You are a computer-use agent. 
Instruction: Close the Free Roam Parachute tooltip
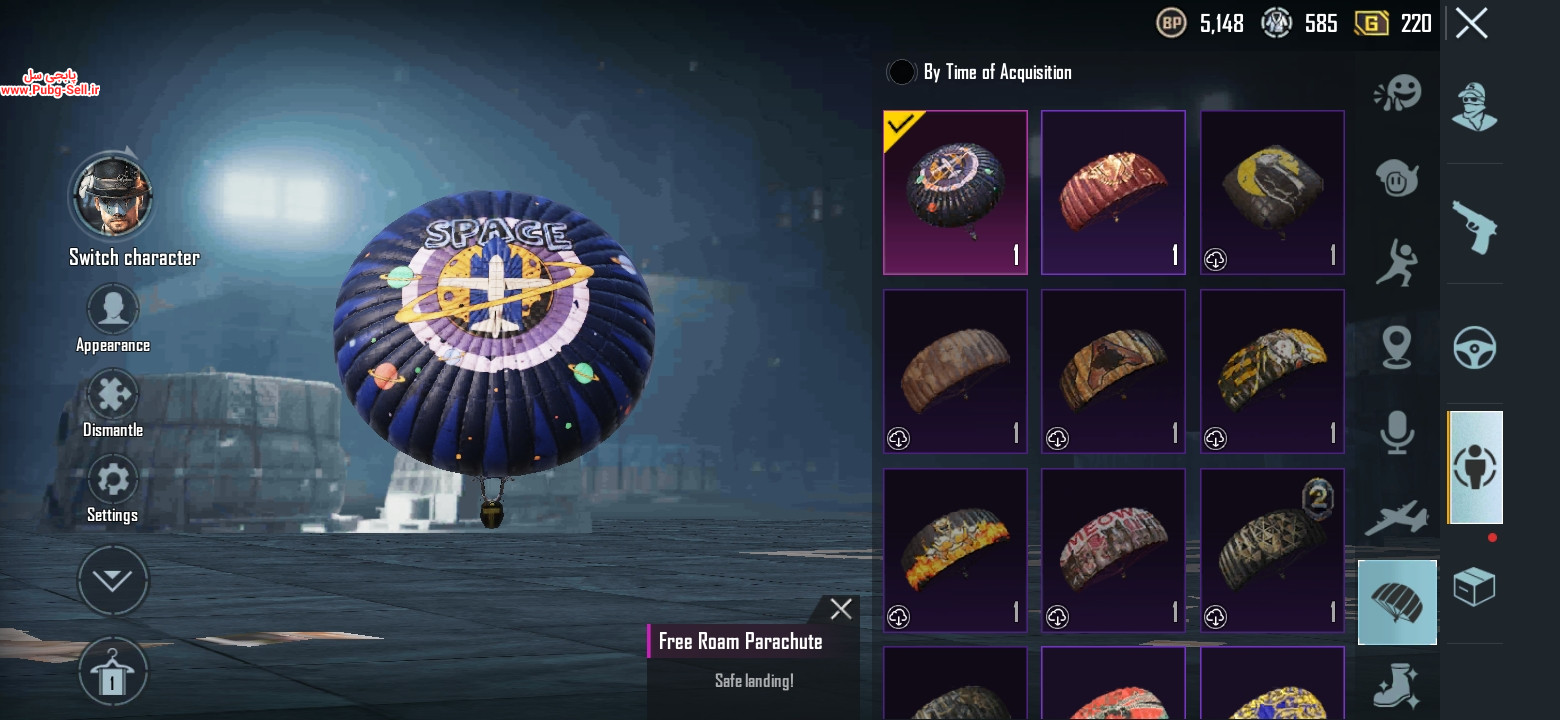[x=841, y=609]
